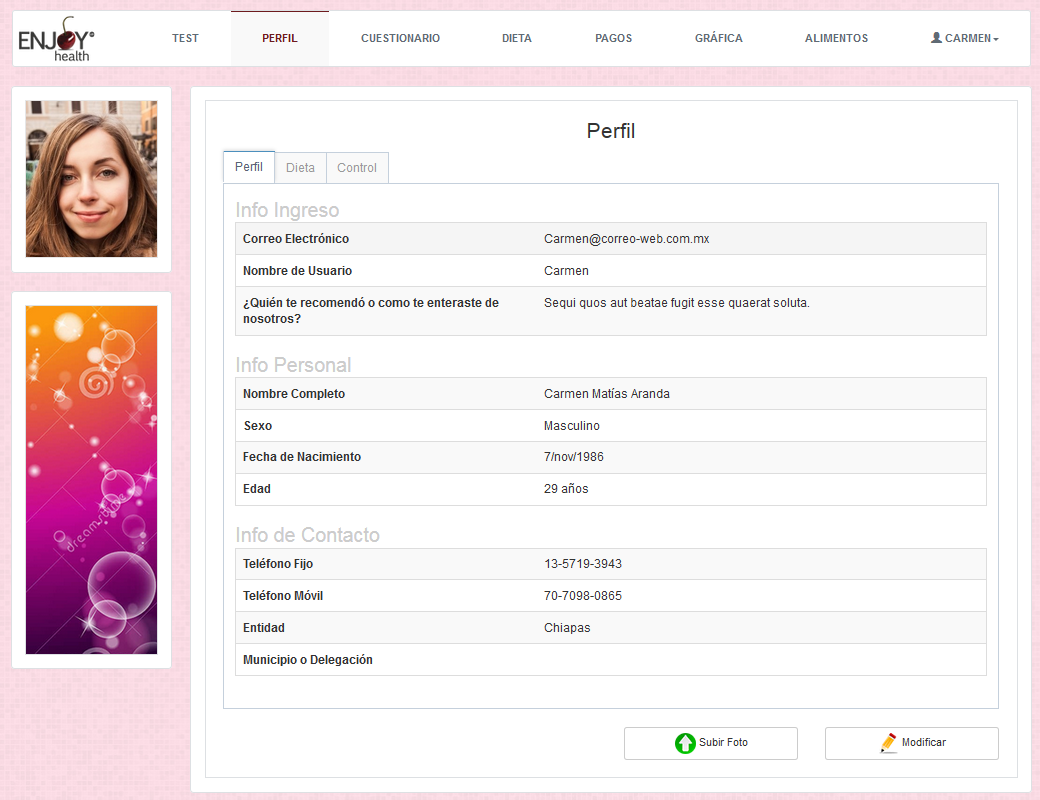1040x800 pixels.
Task: Go to the CUESTIONARIO menu item
Action: (400, 39)
